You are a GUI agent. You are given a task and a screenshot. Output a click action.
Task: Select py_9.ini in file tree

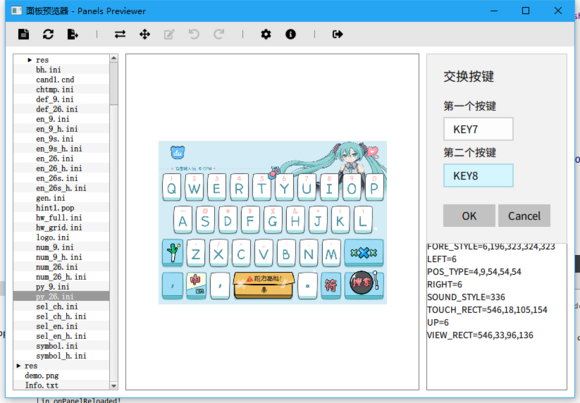(x=53, y=286)
